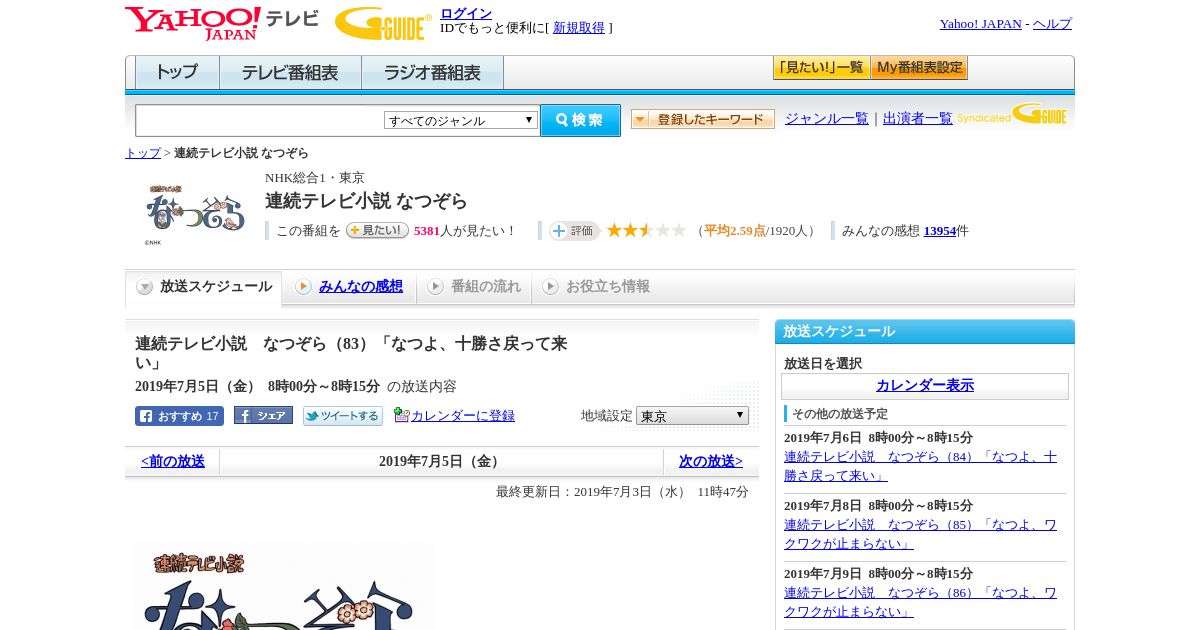Image resolution: width=1200 pixels, height=630 pixels.
Task: Switch to the ラジオ番組表 tab
Action: (x=432, y=73)
